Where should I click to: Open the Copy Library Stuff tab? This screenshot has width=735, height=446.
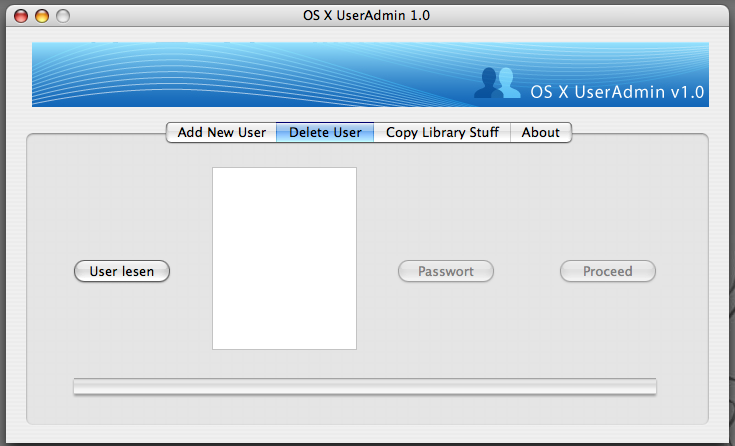442,132
